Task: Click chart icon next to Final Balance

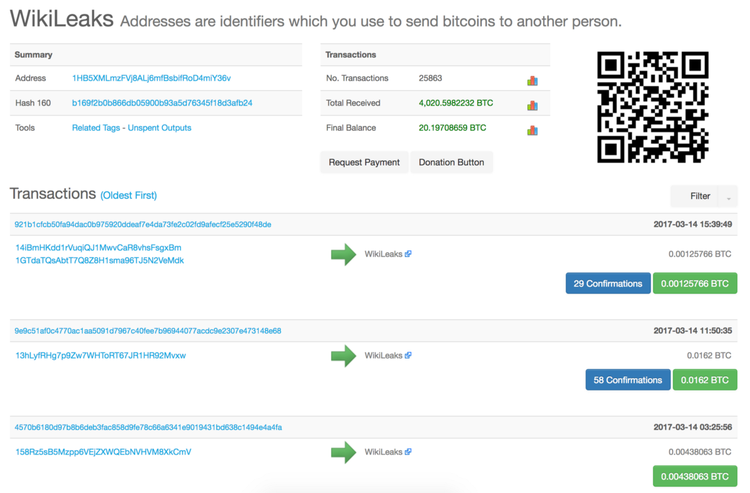Action: [532, 129]
